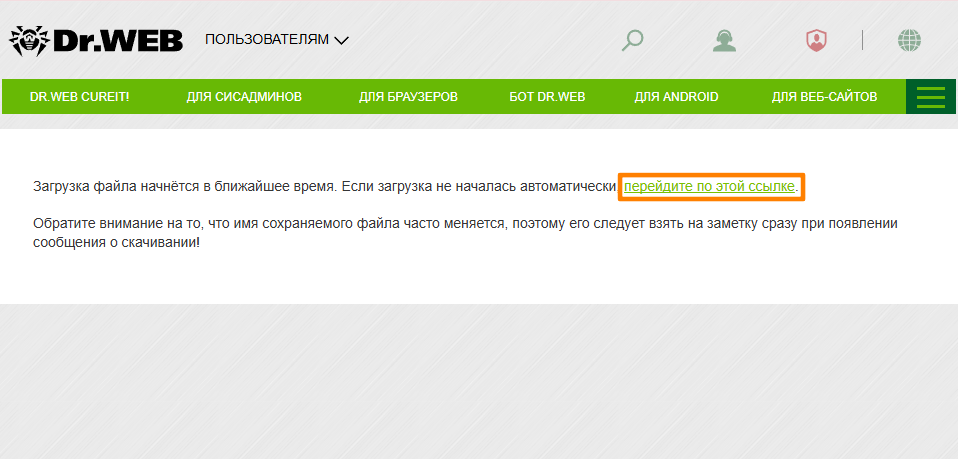Image resolution: width=958 pixels, height=459 pixels.
Task: Click the vertical divider before globe icon
Action: [862, 40]
